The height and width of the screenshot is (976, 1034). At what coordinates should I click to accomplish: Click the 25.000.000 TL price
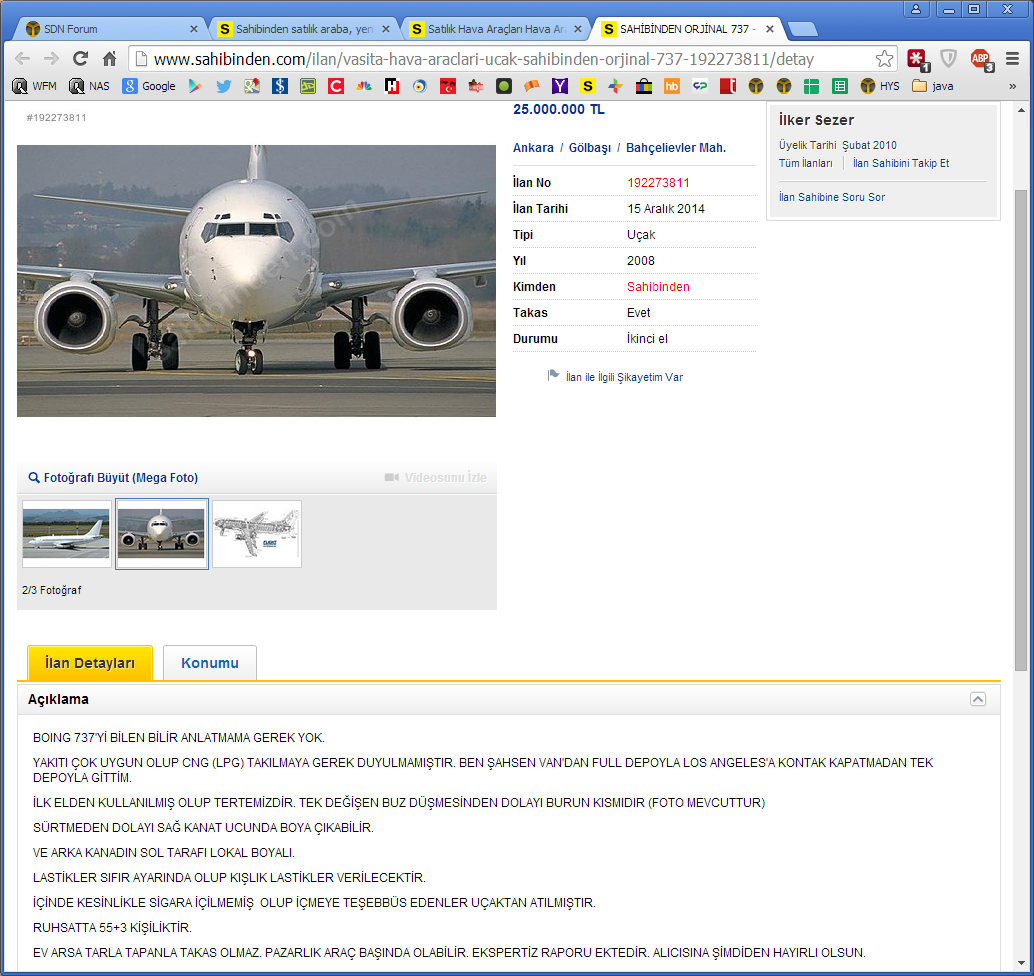[x=559, y=109]
